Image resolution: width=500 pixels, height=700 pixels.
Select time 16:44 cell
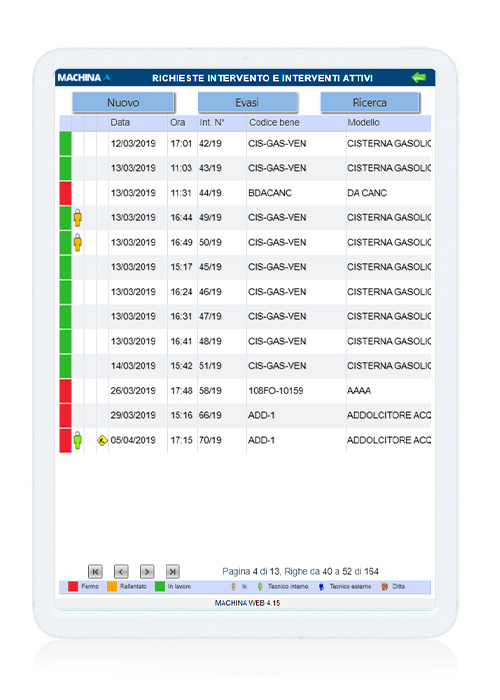[181, 218]
